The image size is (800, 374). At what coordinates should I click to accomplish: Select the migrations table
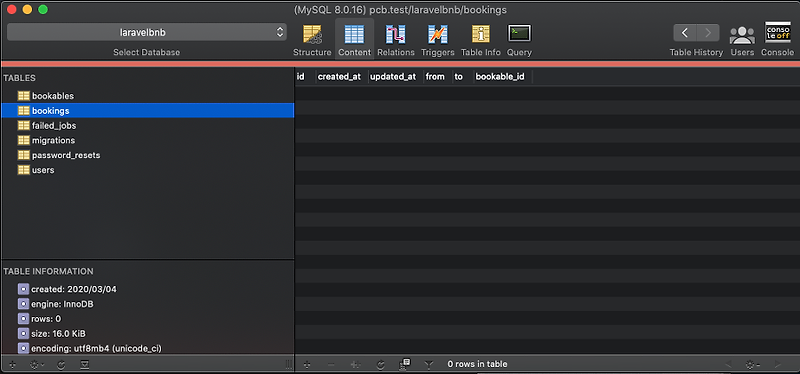pos(147,140)
